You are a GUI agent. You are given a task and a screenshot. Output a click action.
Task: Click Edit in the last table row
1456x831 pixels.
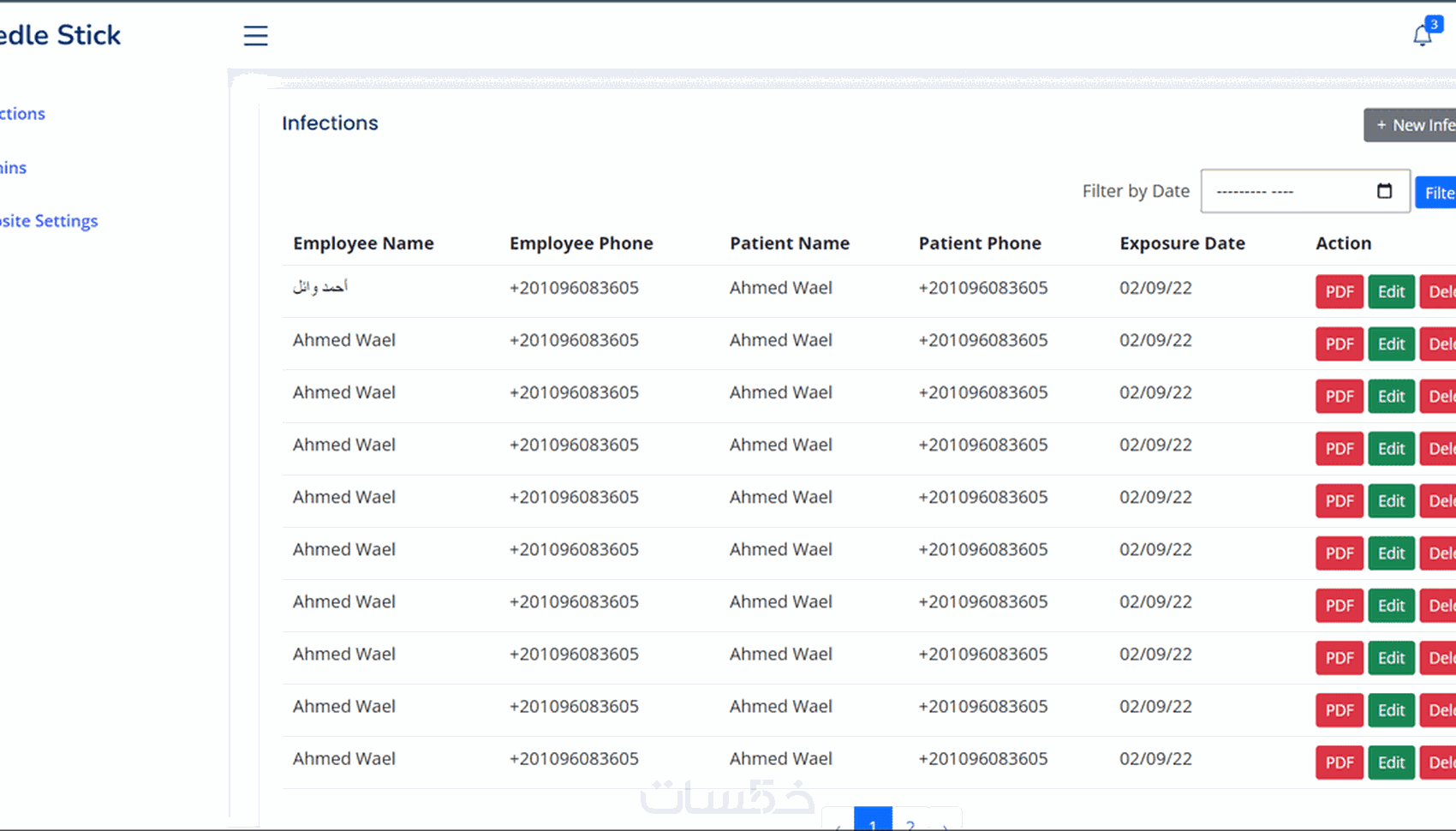[1391, 762]
